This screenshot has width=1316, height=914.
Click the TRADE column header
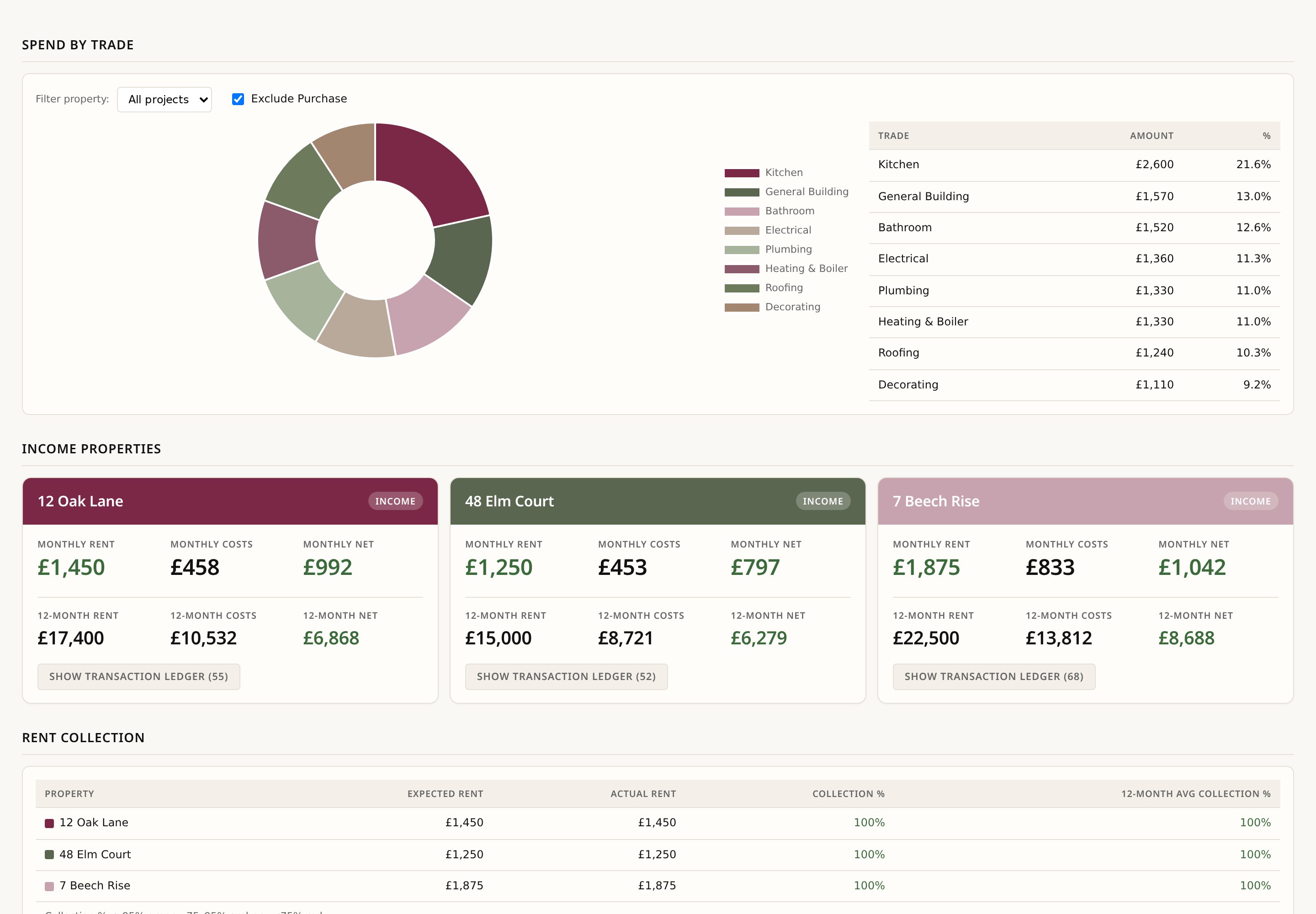click(893, 136)
